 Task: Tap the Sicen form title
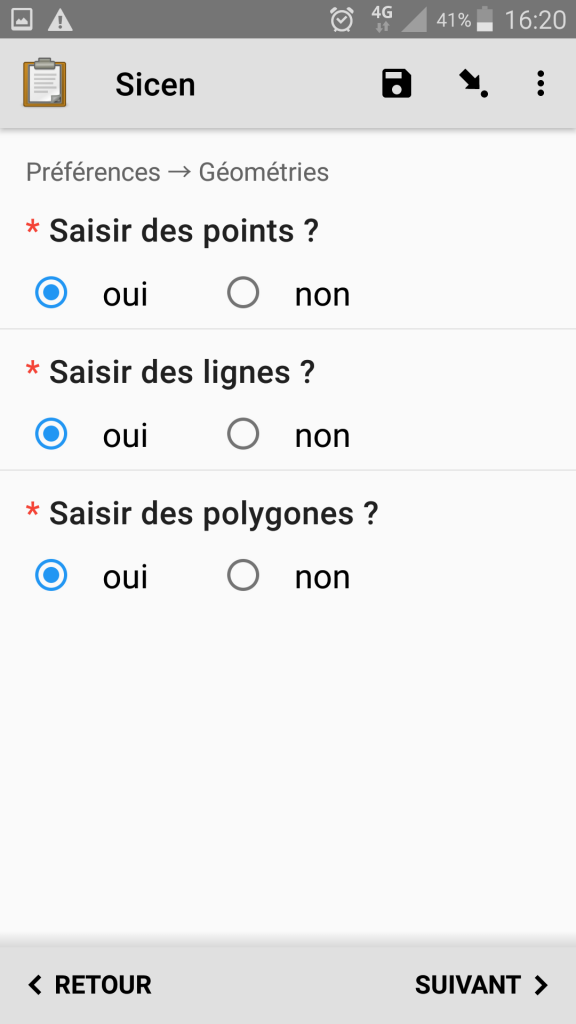[155, 84]
